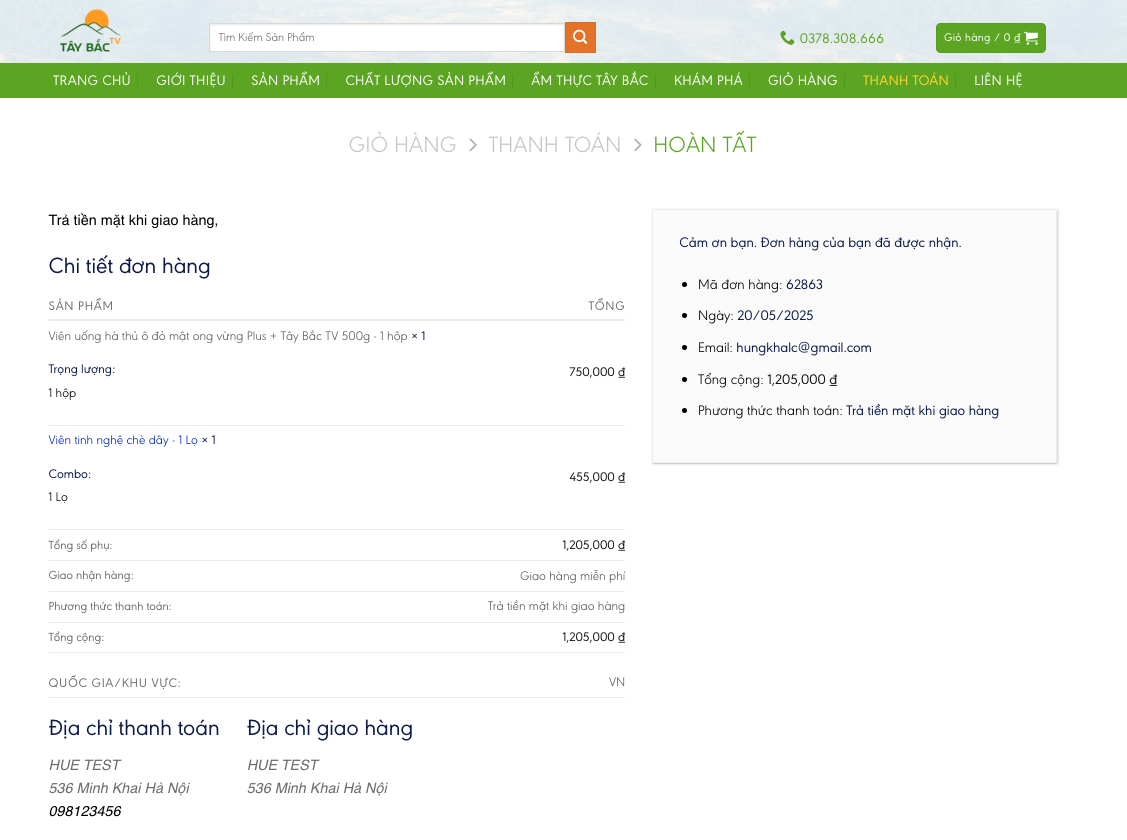
Task: Click inside the product search field
Action: tap(386, 38)
